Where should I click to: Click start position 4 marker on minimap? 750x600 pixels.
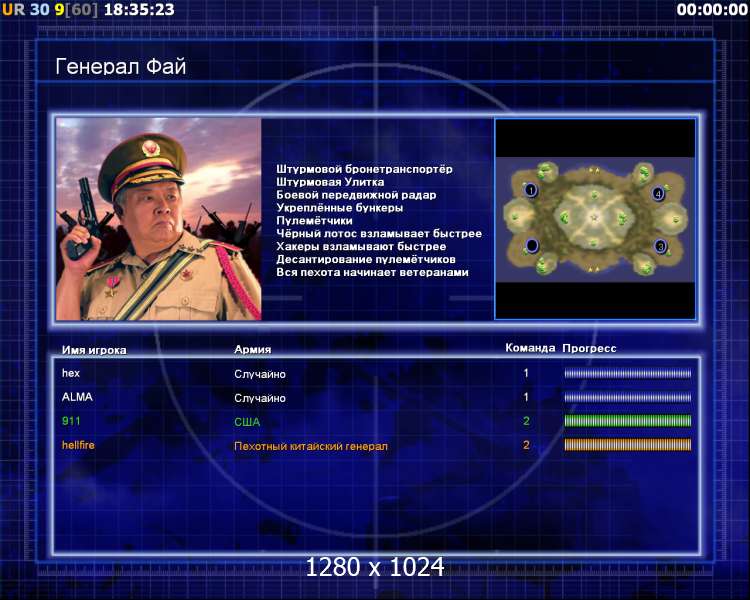[x=659, y=194]
